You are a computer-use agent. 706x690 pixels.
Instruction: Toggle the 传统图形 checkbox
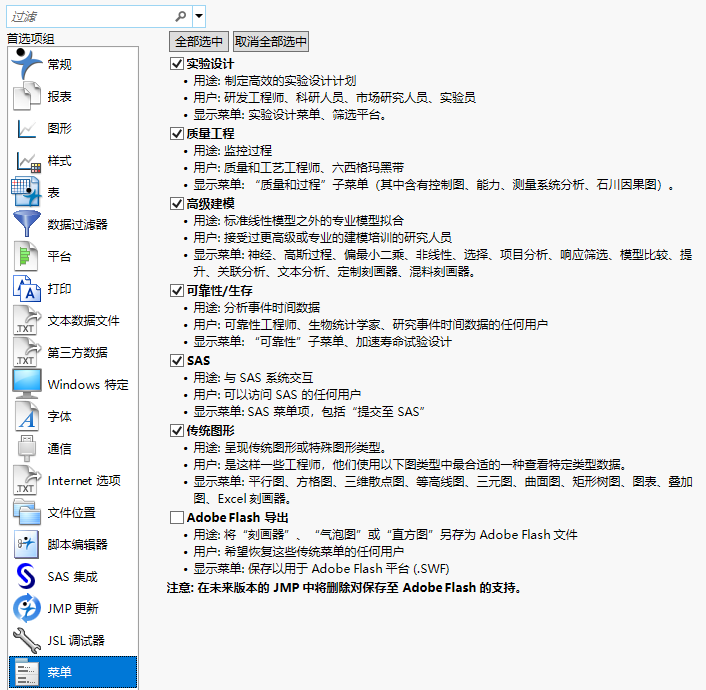(176, 431)
